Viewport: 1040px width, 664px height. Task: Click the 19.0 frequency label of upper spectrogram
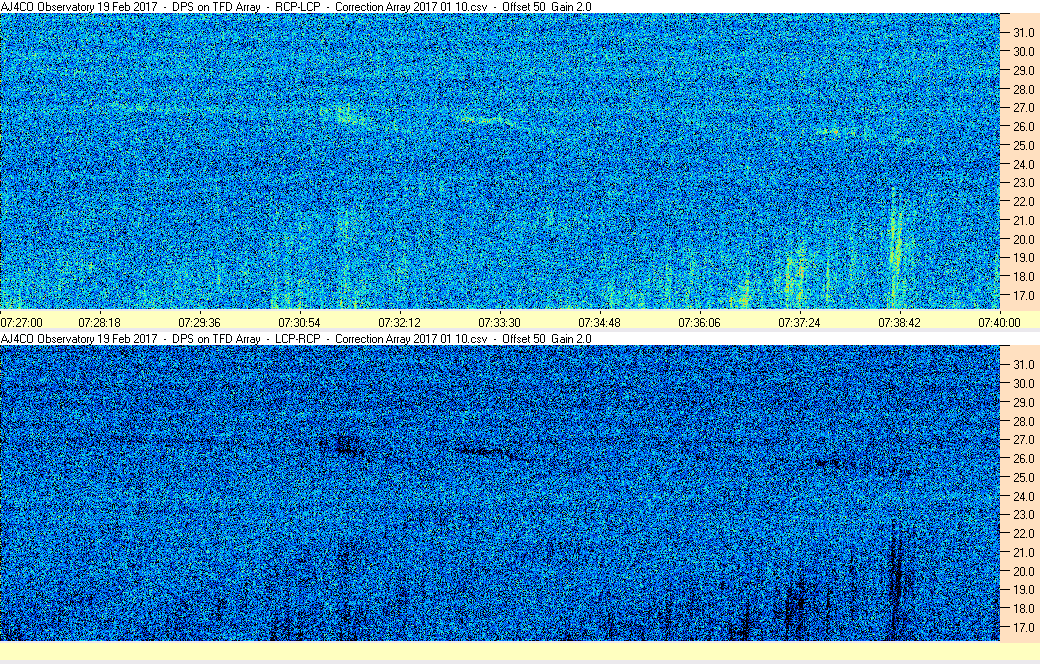(1023, 258)
